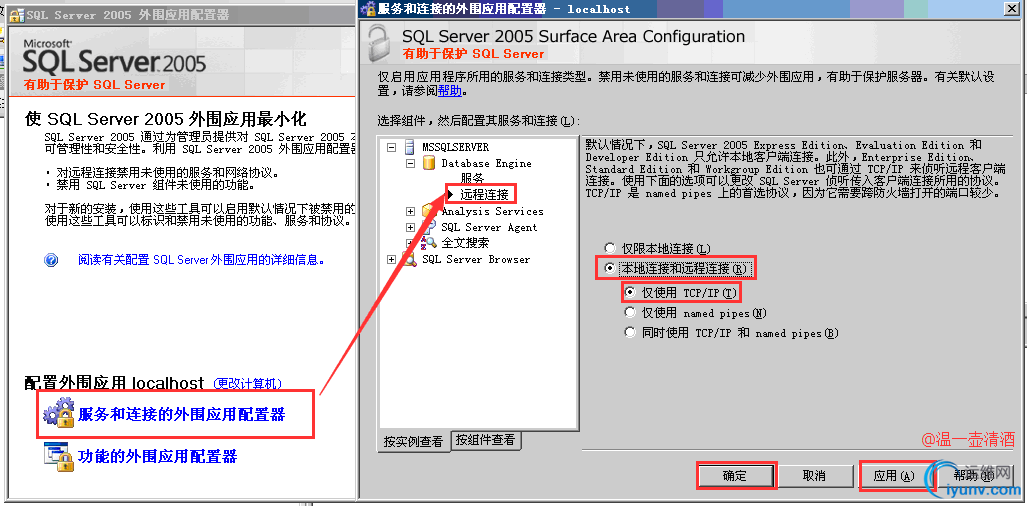Click the title bar icon of 服务和连接的外围应用配置器 window
Screen dimensions: 1027x506
(369, 9)
